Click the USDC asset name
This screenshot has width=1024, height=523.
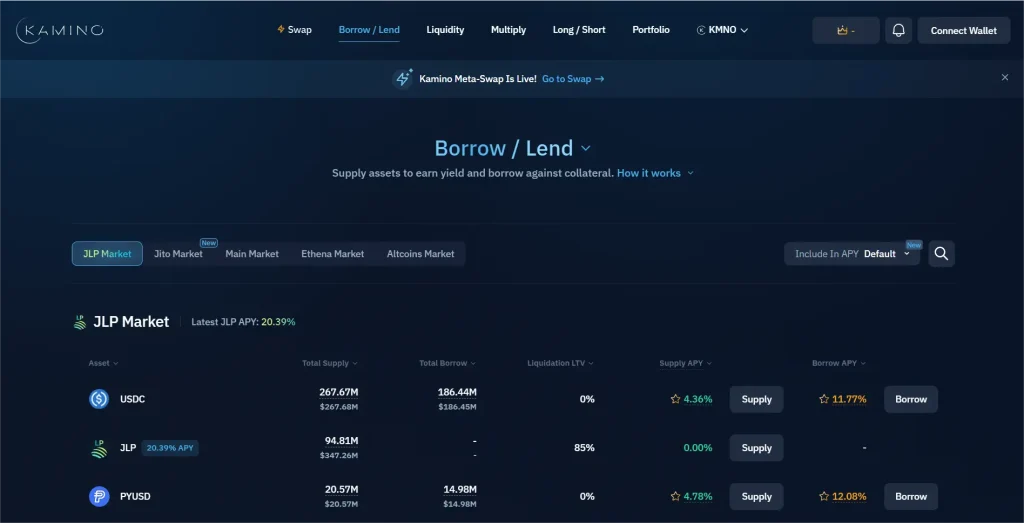[x=133, y=399]
